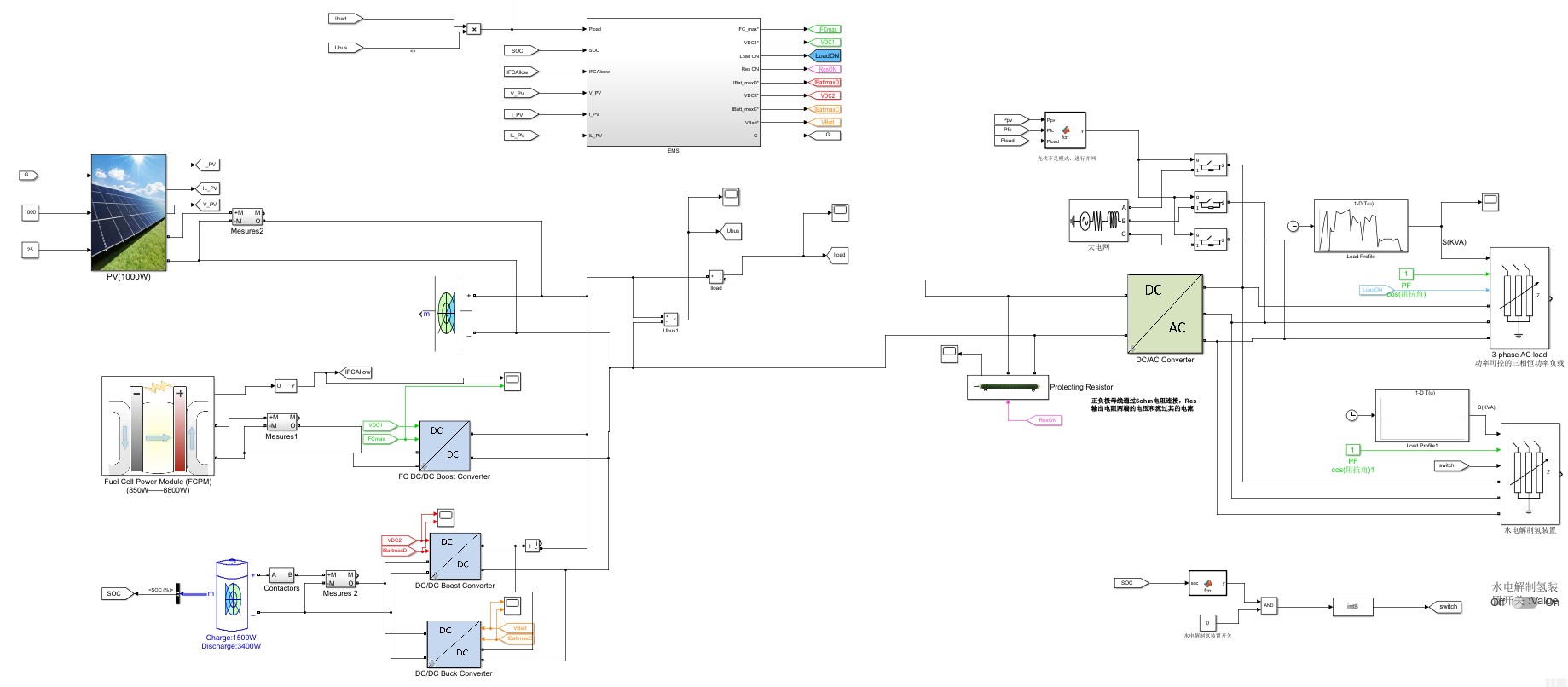Select the AND logic block
This screenshot has height=687, width=1568.
pos(1269,605)
